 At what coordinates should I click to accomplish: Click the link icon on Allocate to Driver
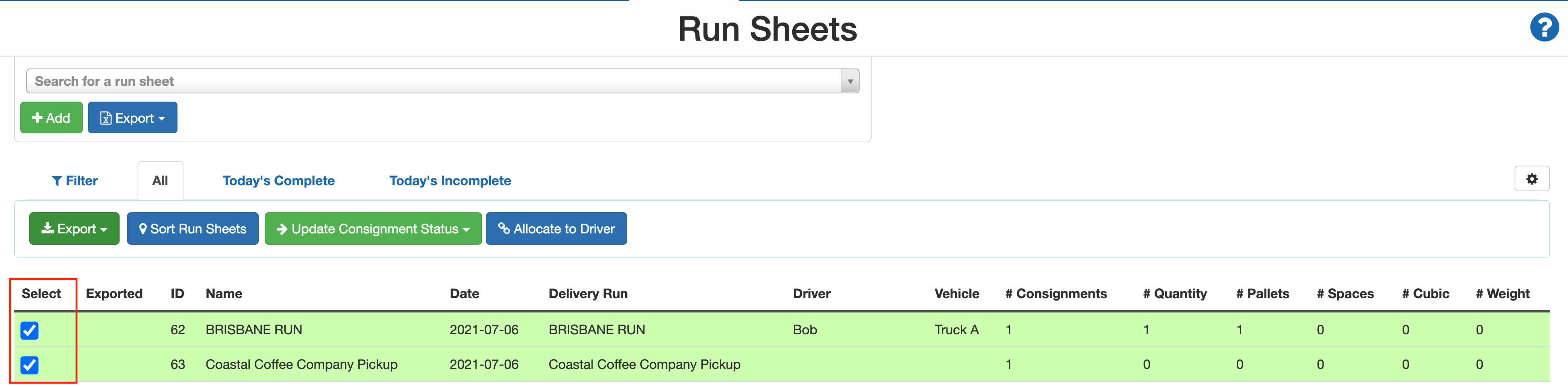[x=504, y=229]
